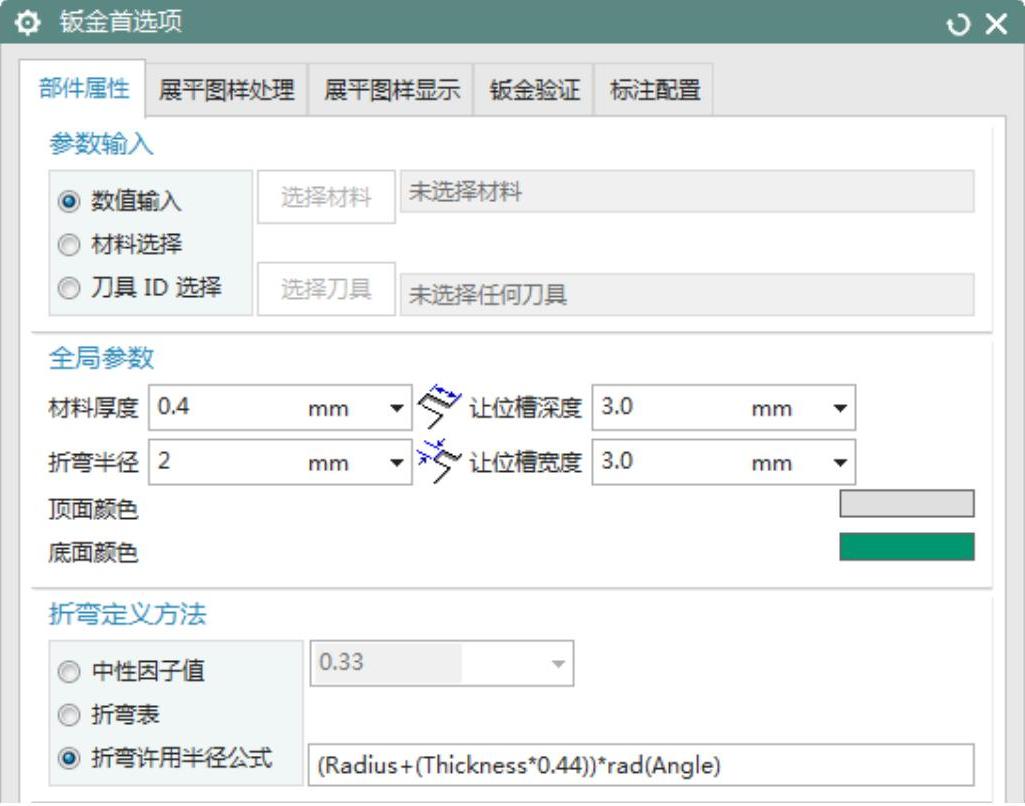Click the 未选择任何刀具 text box
This screenshot has height=806, width=1025.
pos(687,295)
